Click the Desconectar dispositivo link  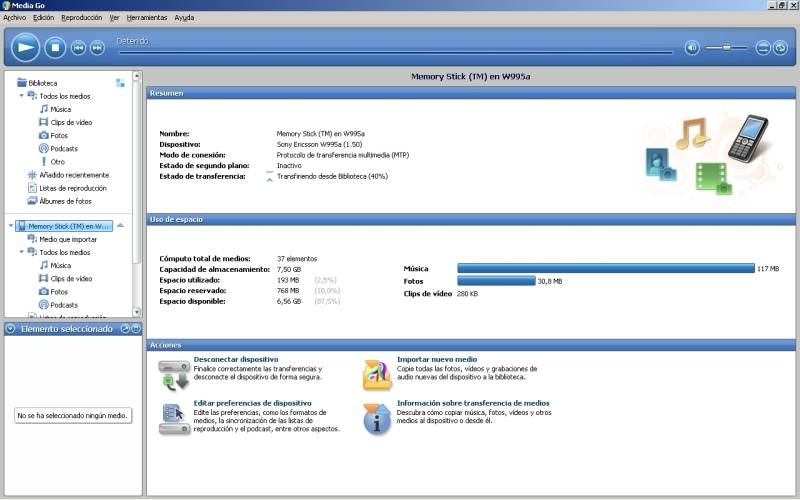[x=236, y=359]
